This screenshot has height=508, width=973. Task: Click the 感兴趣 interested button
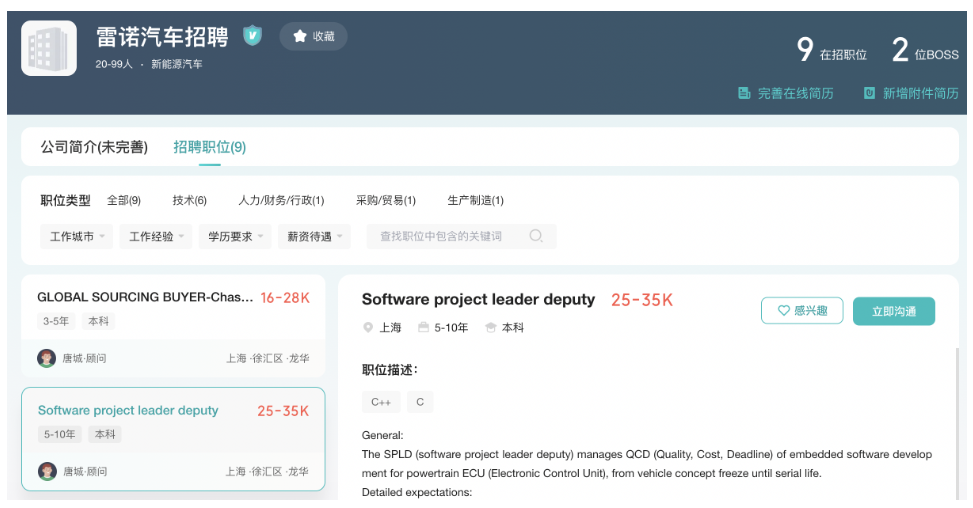[x=802, y=310]
